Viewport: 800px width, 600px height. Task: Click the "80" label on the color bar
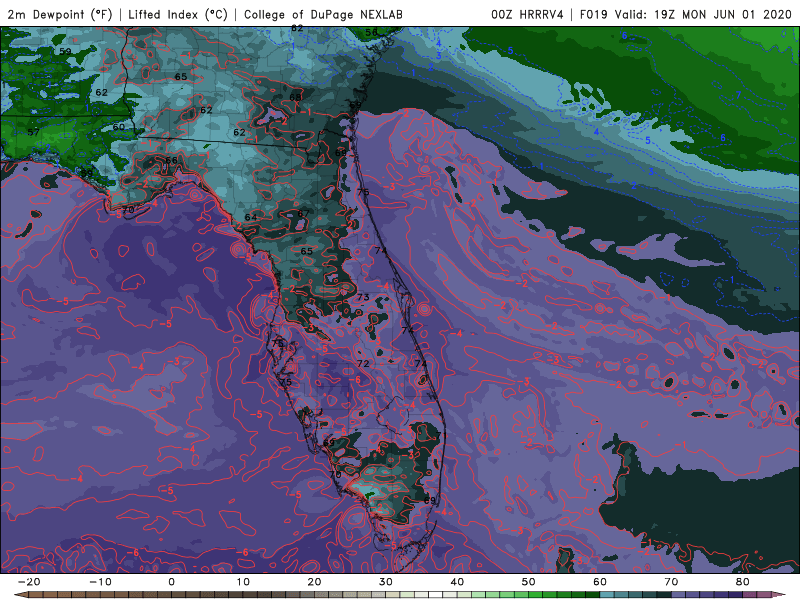click(743, 582)
